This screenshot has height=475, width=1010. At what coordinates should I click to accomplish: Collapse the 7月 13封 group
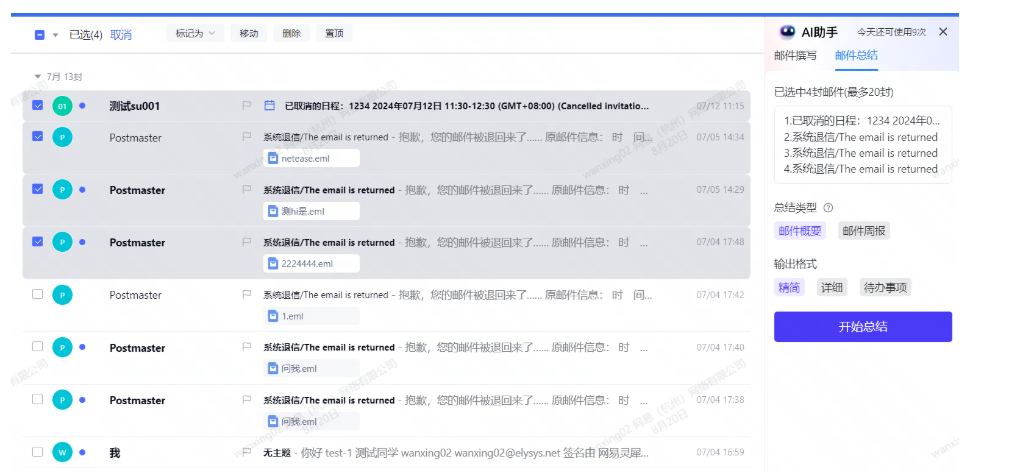click(37, 77)
